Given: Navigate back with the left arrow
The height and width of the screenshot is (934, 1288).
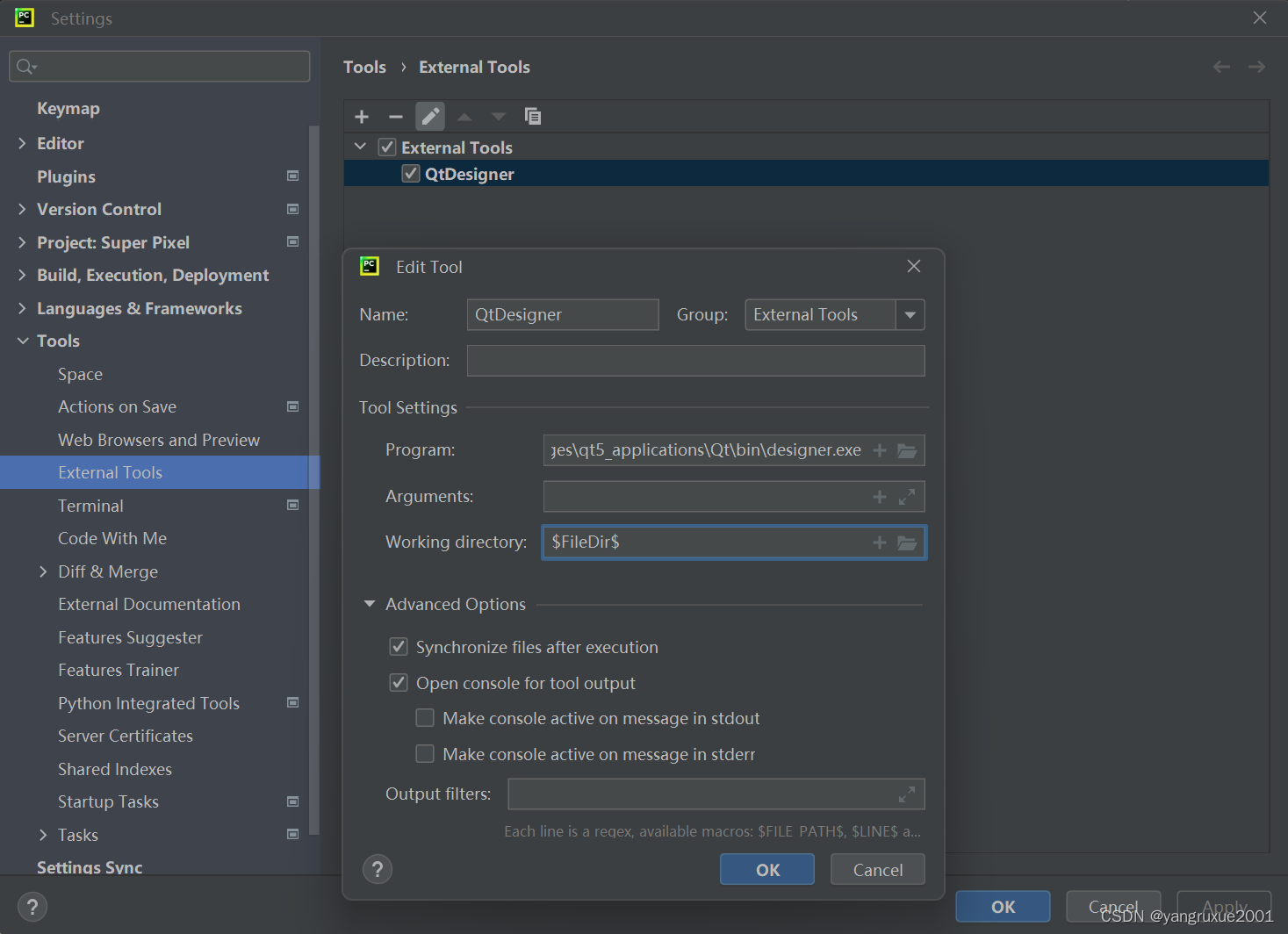Looking at the screenshot, I should coord(1221,67).
